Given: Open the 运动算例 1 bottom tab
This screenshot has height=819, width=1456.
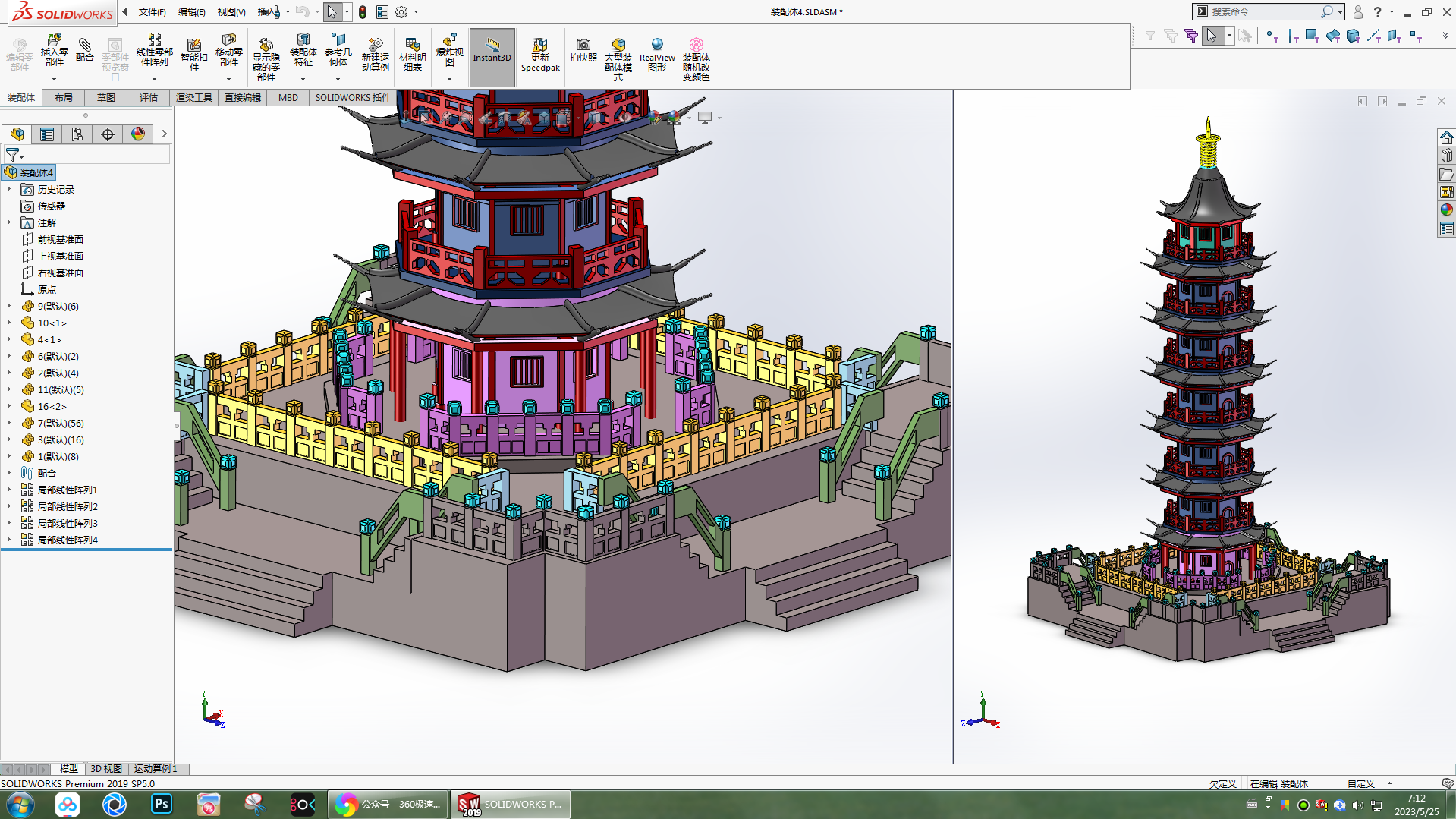Looking at the screenshot, I should pos(156,769).
